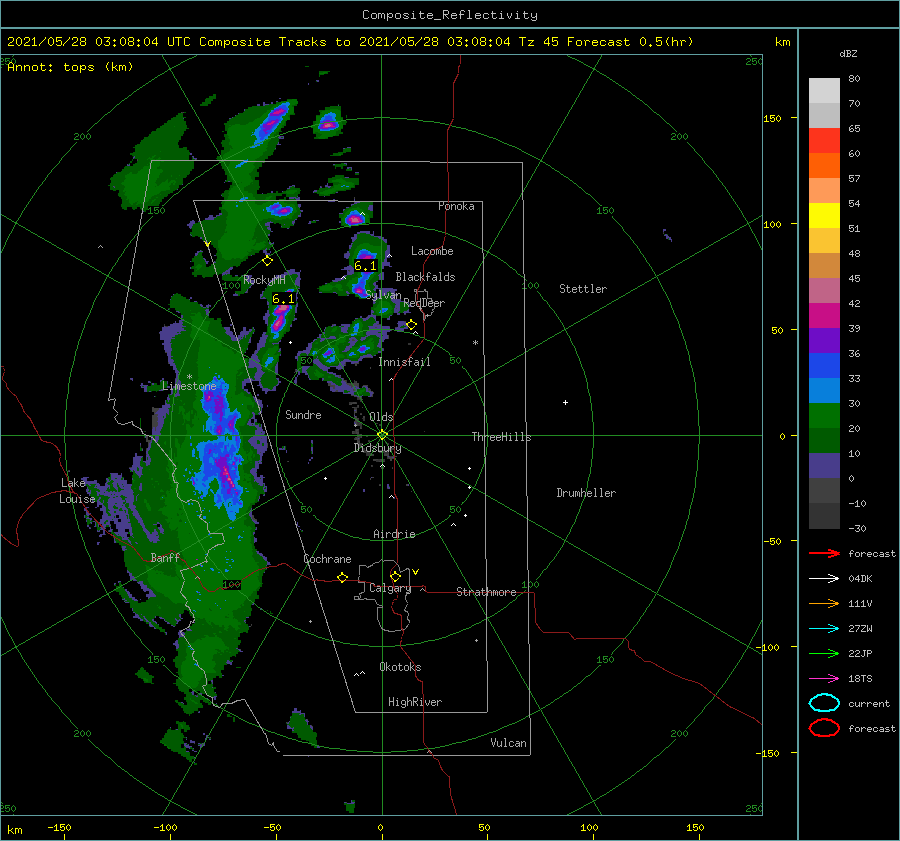The width and height of the screenshot is (900, 841).
Task: Select the 6.1 storm top label below RockyMH
Action: point(283,299)
